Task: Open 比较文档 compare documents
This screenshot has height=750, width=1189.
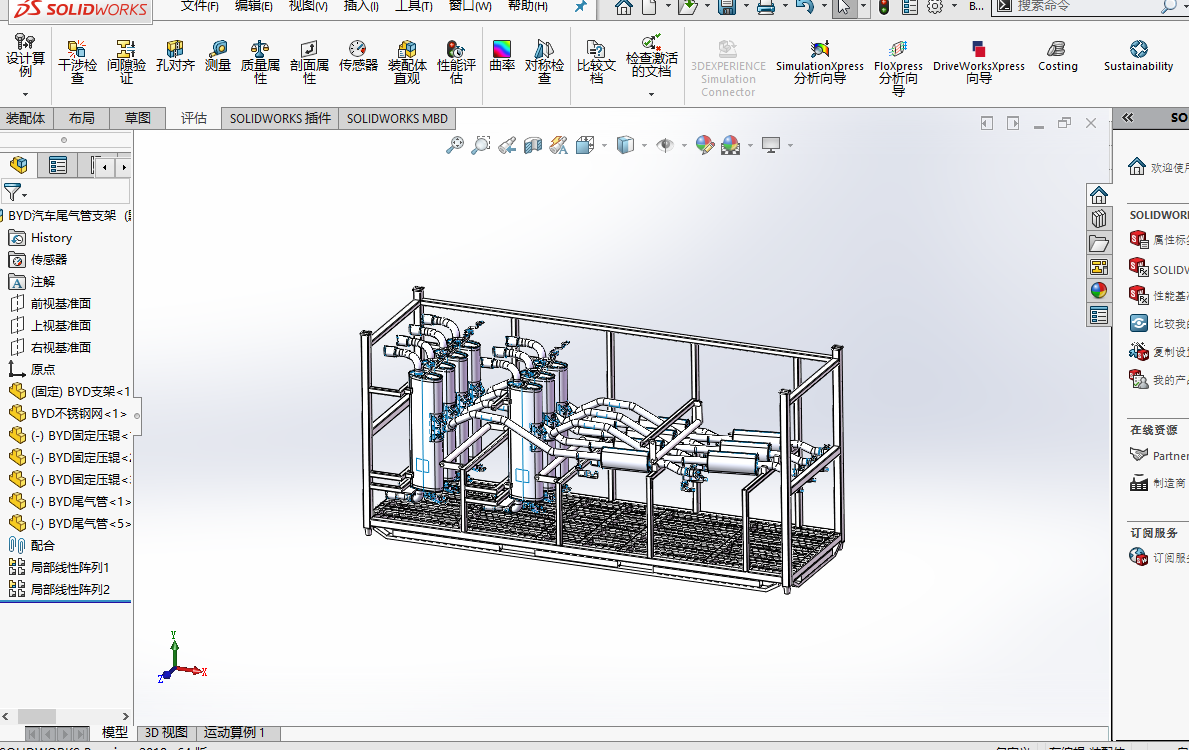Action: (x=597, y=61)
